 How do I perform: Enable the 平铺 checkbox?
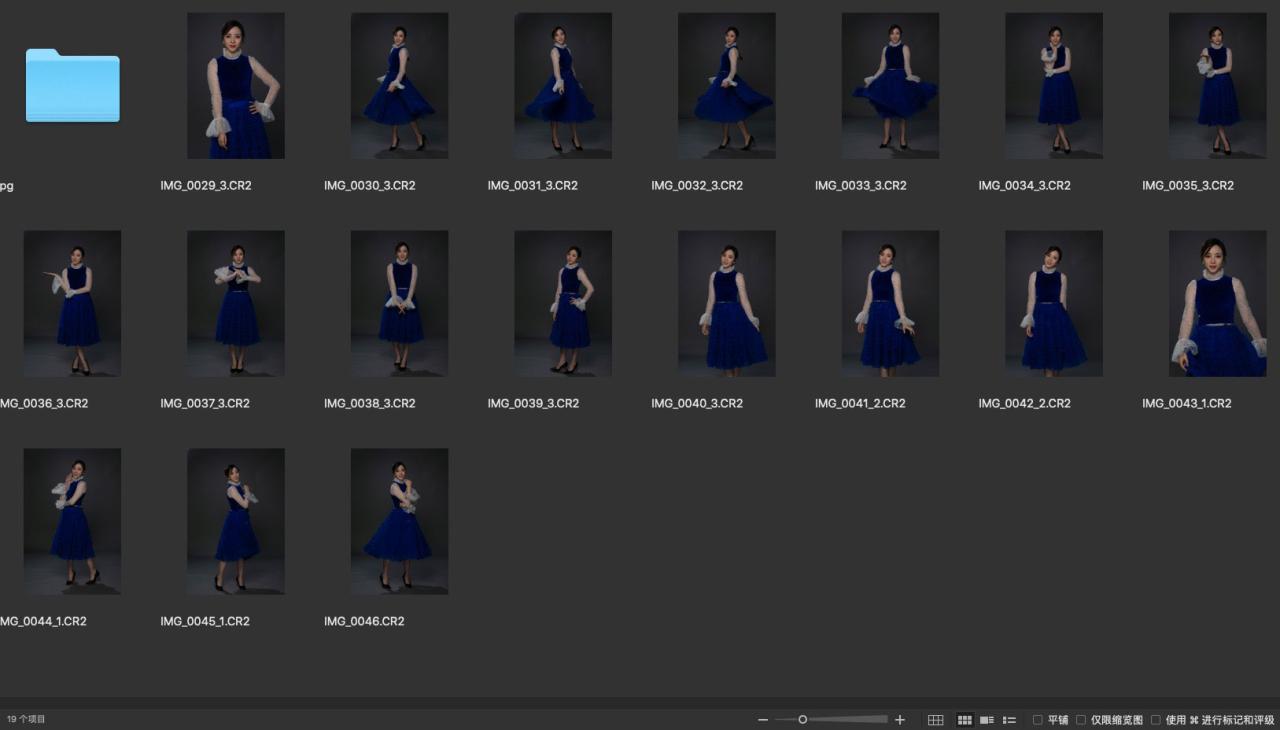1038,720
